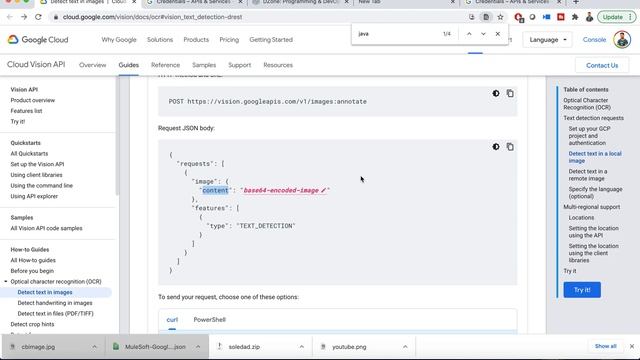Open All Quickstarts link
The image size is (640, 360).
coord(29,153)
